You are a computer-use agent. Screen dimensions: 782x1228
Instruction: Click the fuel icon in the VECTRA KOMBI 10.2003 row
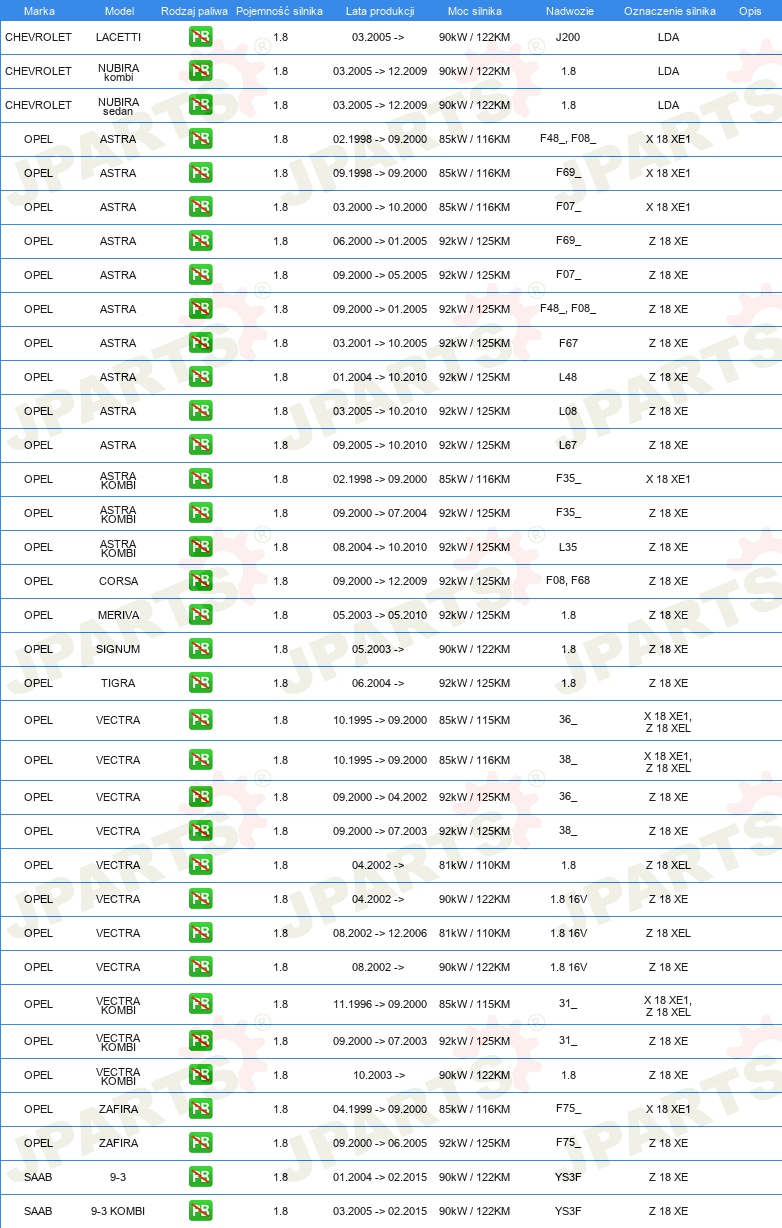point(200,1075)
